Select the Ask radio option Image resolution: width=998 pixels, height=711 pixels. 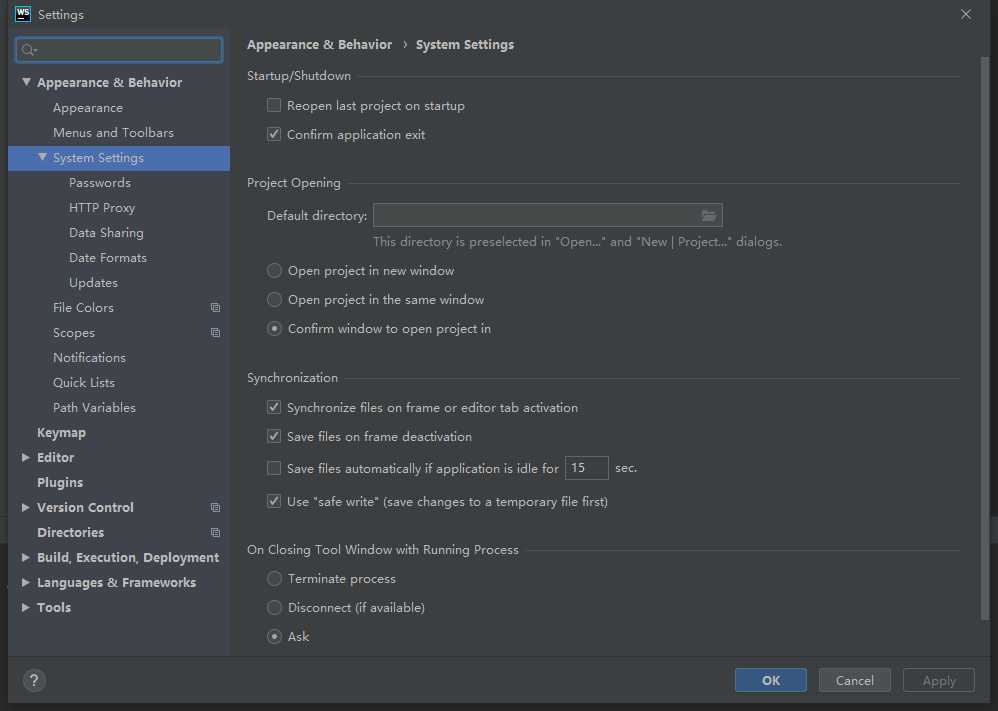[x=274, y=637]
